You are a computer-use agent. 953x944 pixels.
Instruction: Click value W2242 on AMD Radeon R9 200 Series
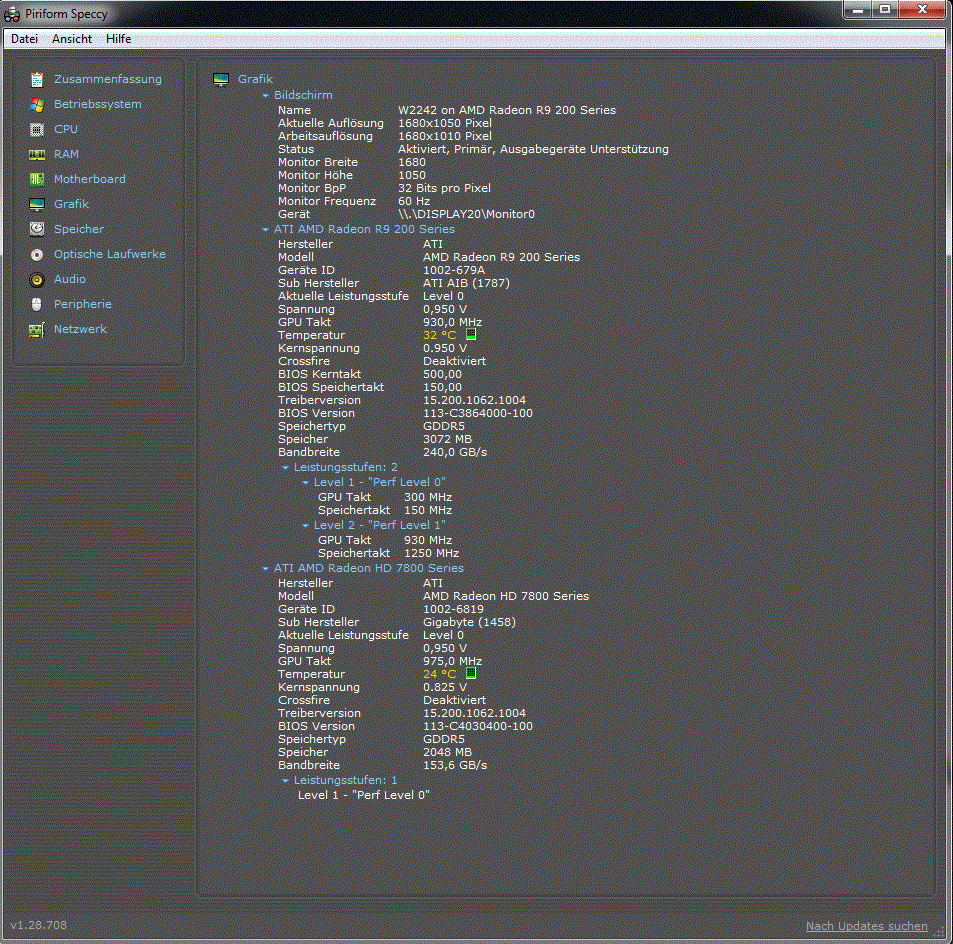pos(507,110)
